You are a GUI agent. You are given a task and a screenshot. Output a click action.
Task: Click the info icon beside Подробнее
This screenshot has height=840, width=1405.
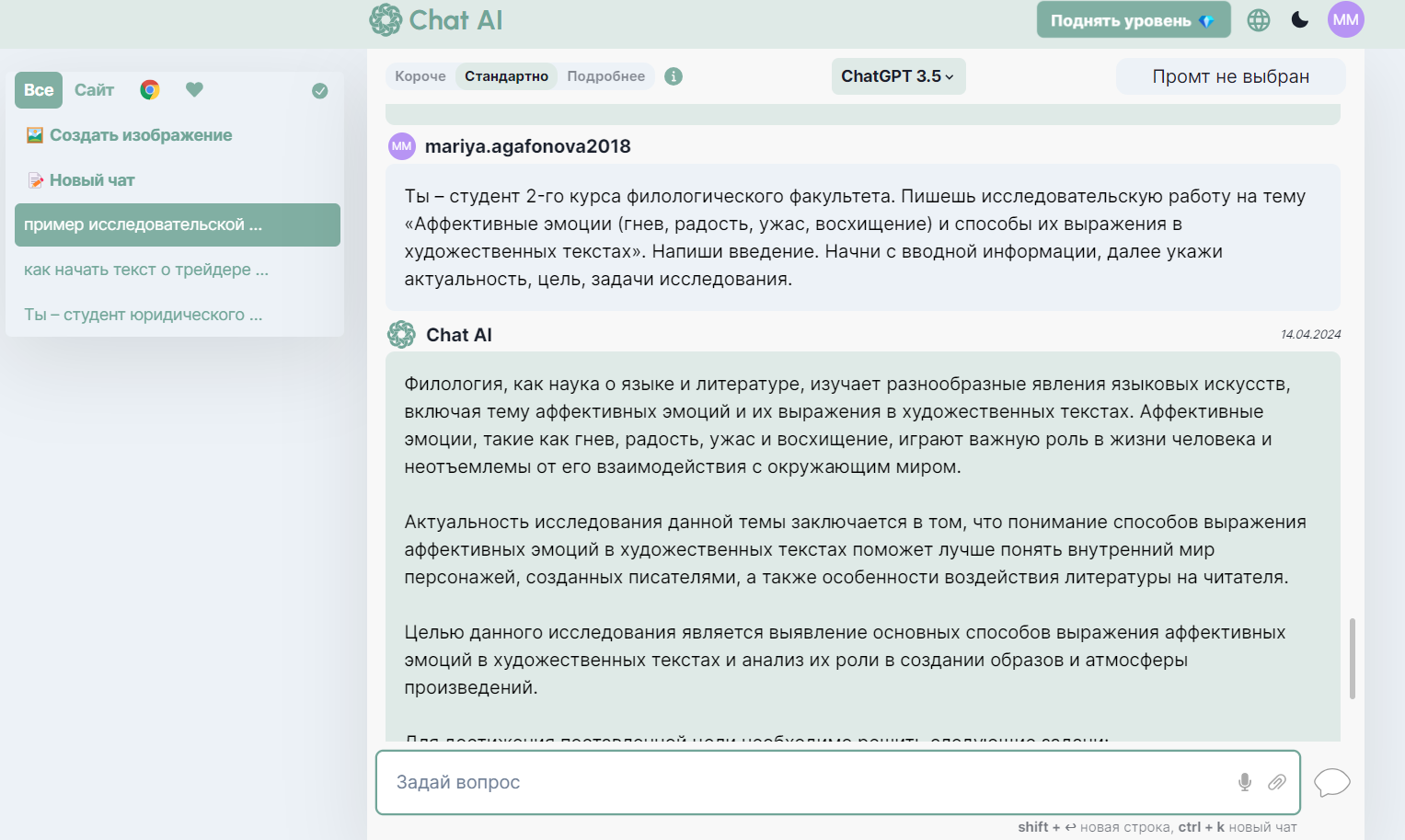coord(674,76)
